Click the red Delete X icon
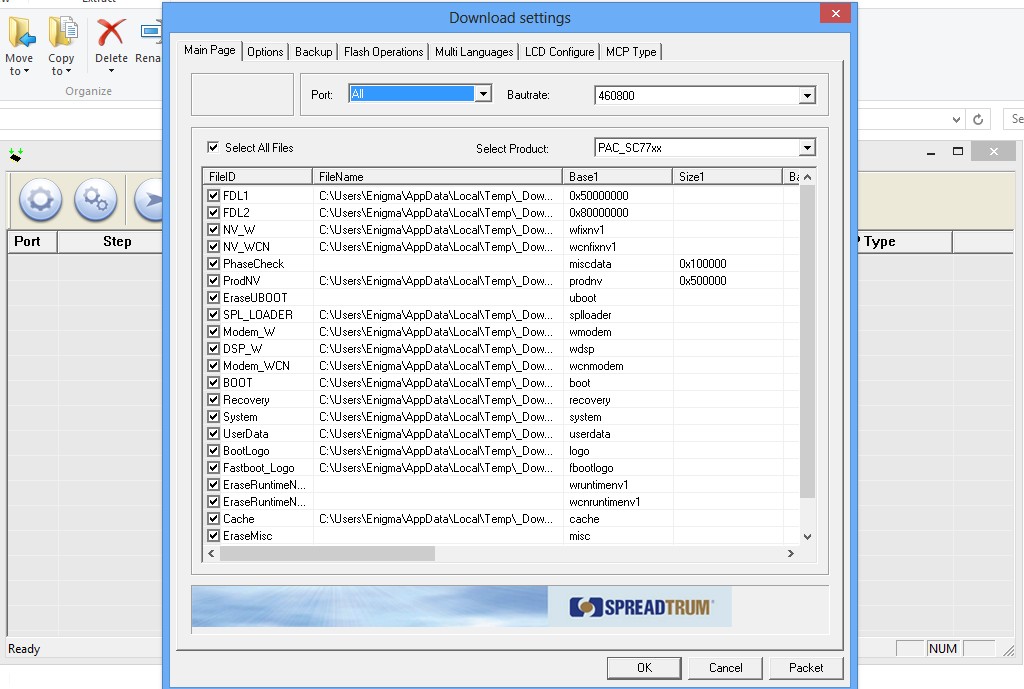Image resolution: width=1024 pixels, height=689 pixels. (111, 34)
